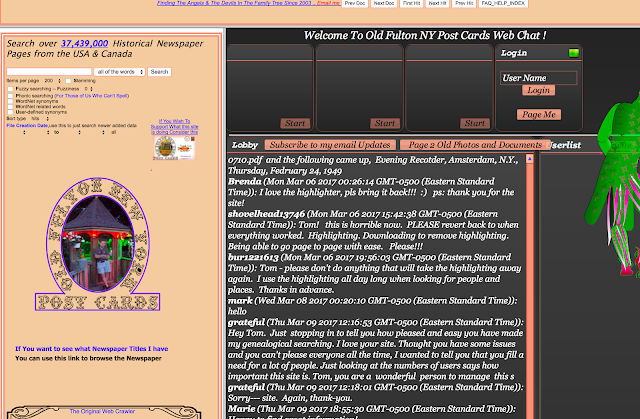The width and height of the screenshot is (640, 419).
Task: Click the 'Welcome To Old Fulton NY Post Cards Web Chat' heading
Action: (x=425, y=35)
